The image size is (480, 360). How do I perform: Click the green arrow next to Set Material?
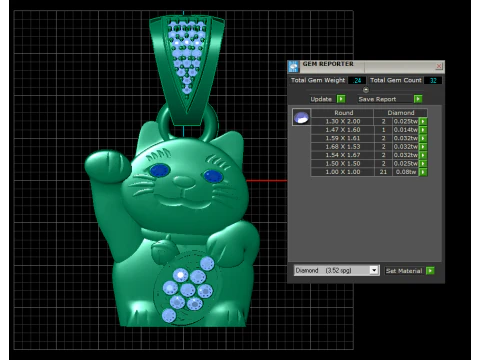pyautogui.click(x=430, y=271)
